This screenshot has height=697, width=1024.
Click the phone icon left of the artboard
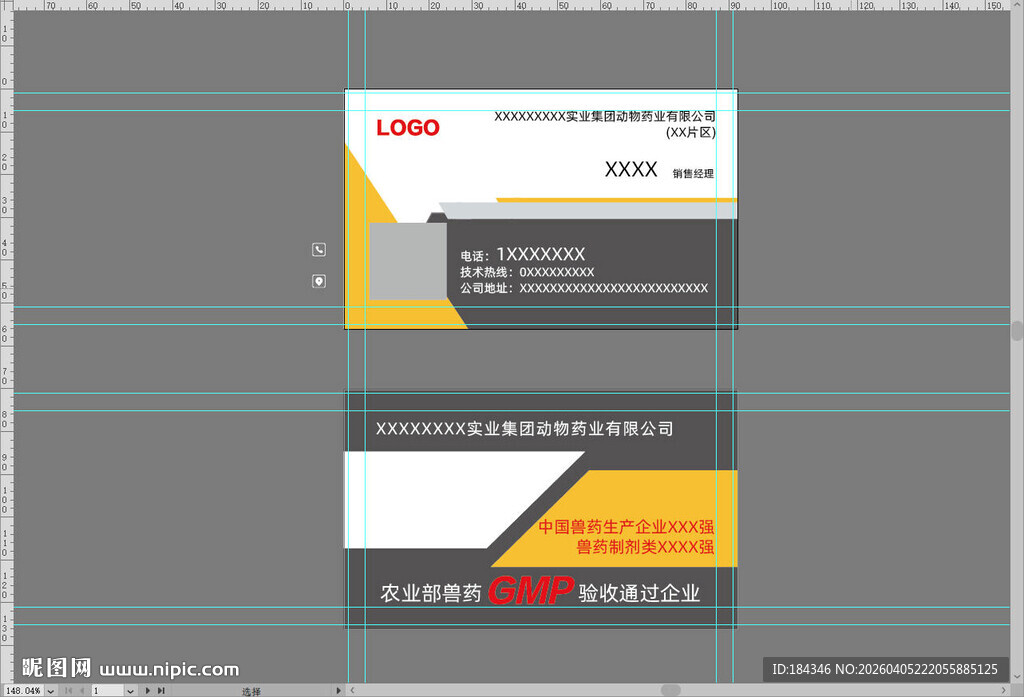(319, 250)
